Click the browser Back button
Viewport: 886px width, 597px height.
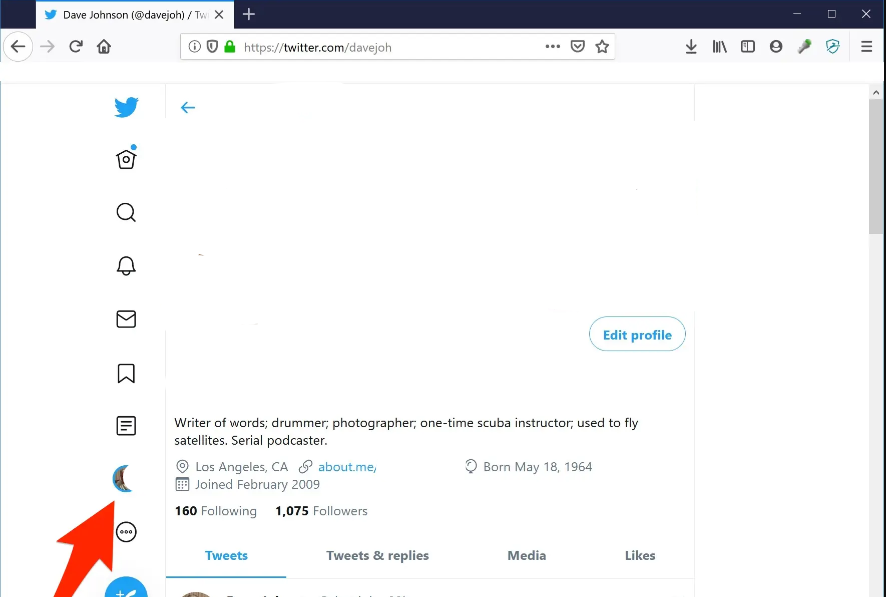coord(18,46)
